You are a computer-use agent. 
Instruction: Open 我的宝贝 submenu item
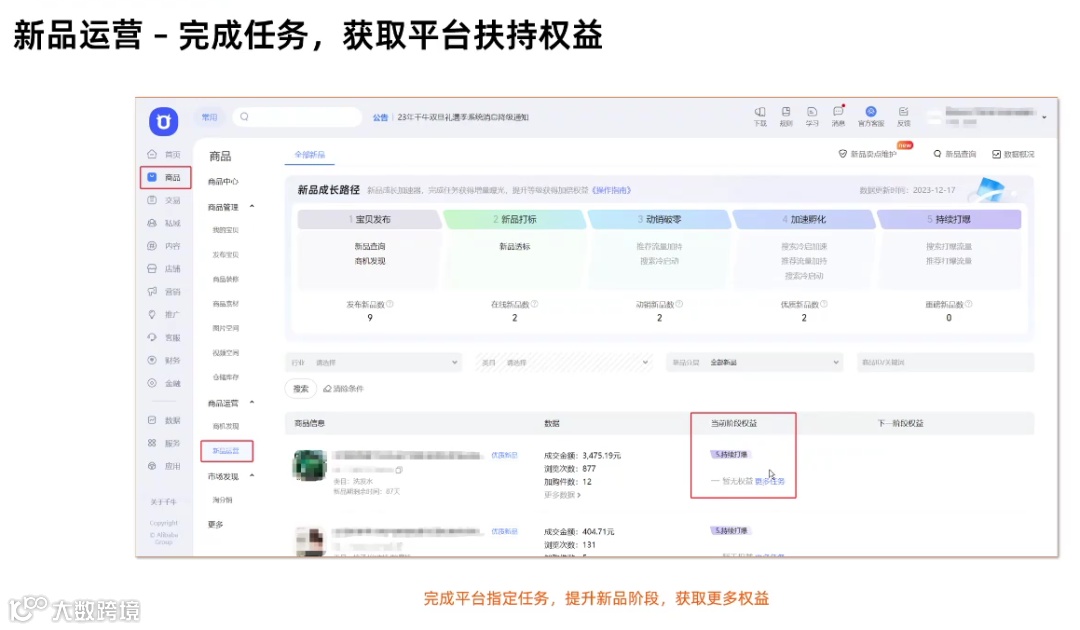point(225,230)
